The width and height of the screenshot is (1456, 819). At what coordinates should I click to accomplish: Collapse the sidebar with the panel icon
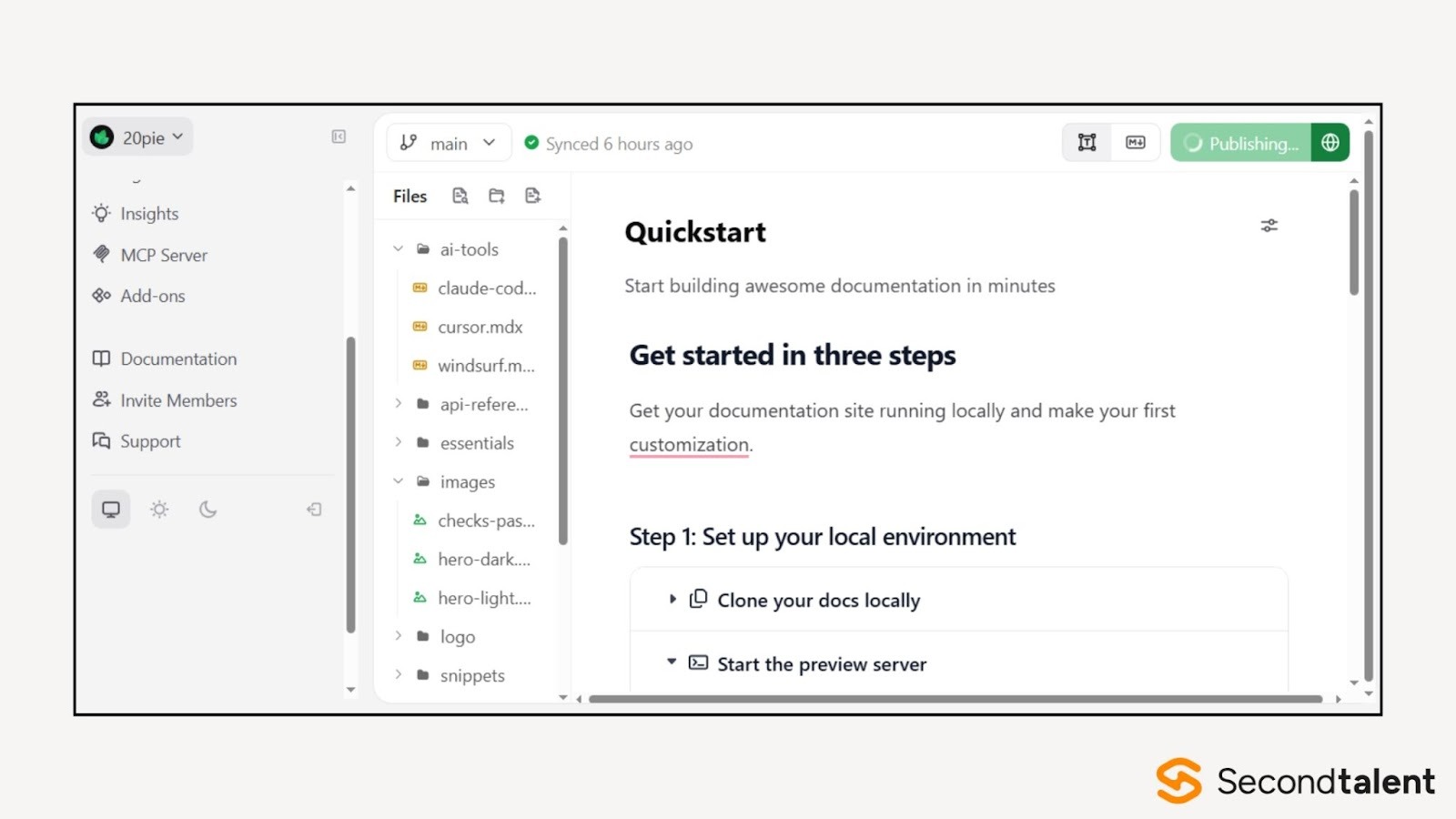[x=339, y=136]
